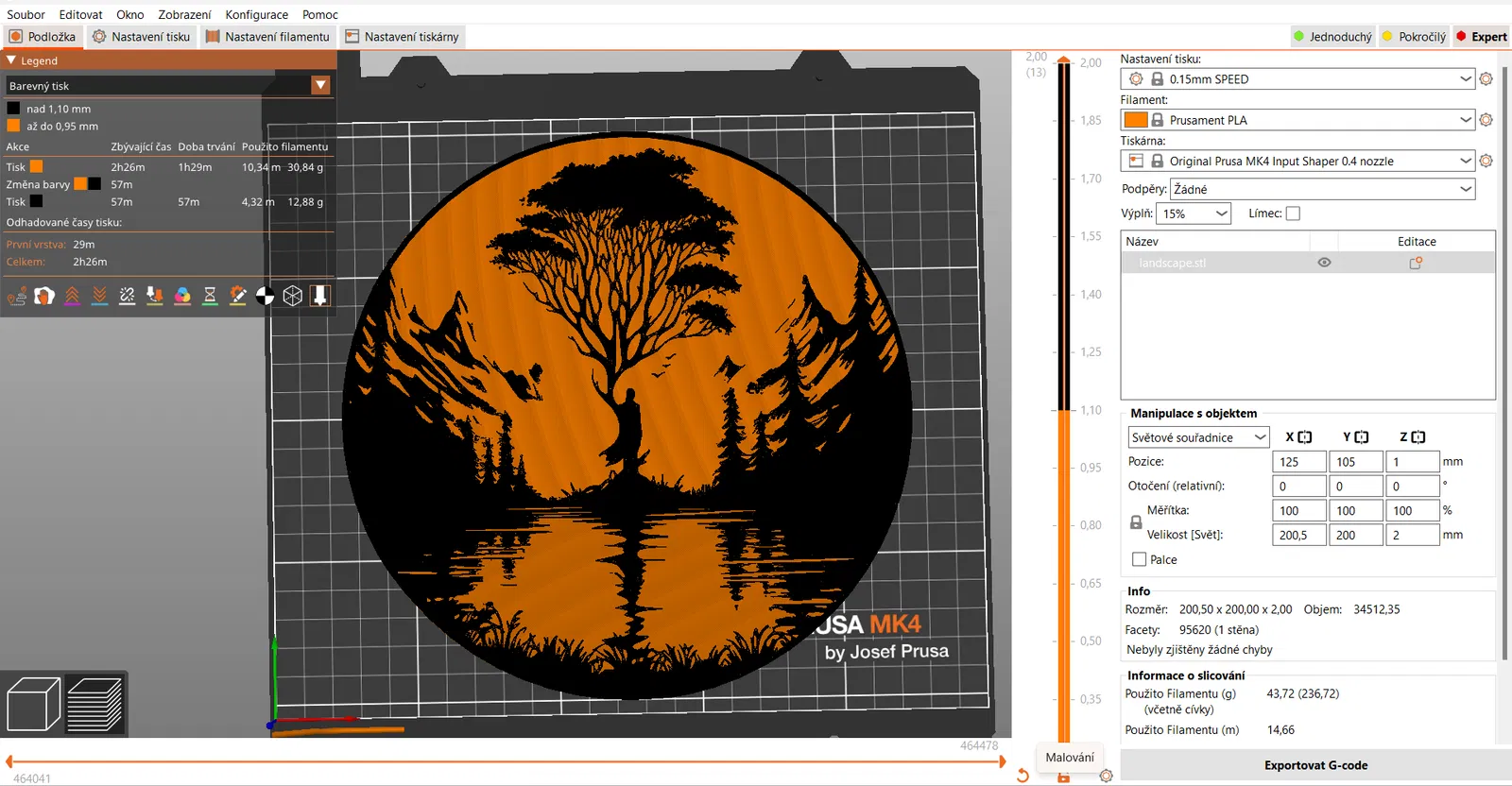The width and height of the screenshot is (1512, 786).
Task: Toggle color changes visibility icon
Action: click(182, 297)
